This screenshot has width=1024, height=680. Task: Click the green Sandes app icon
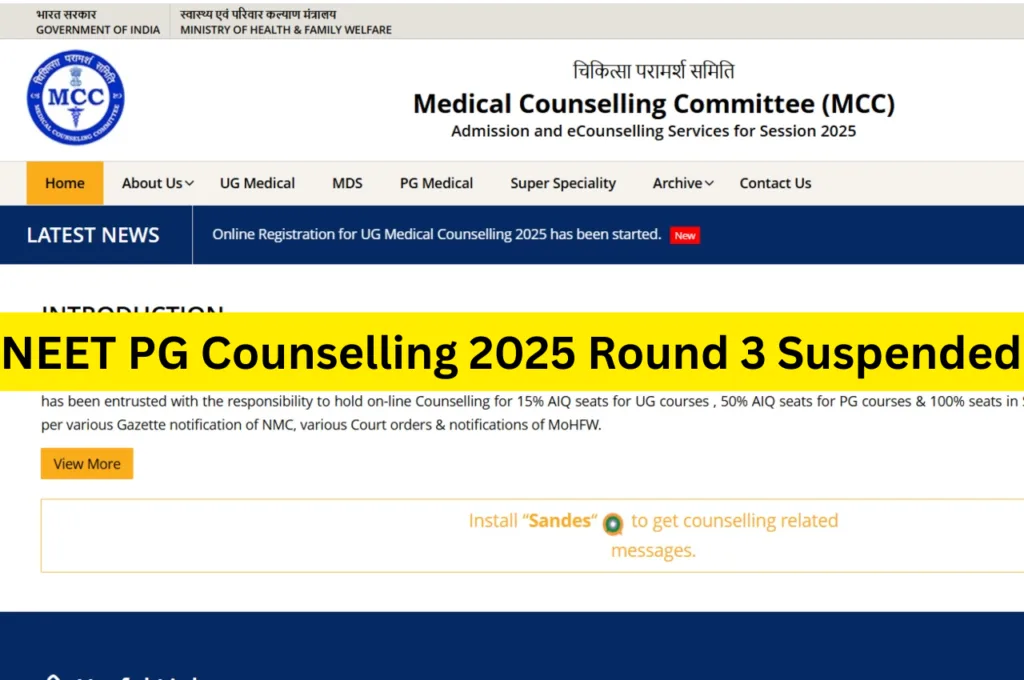pos(612,523)
